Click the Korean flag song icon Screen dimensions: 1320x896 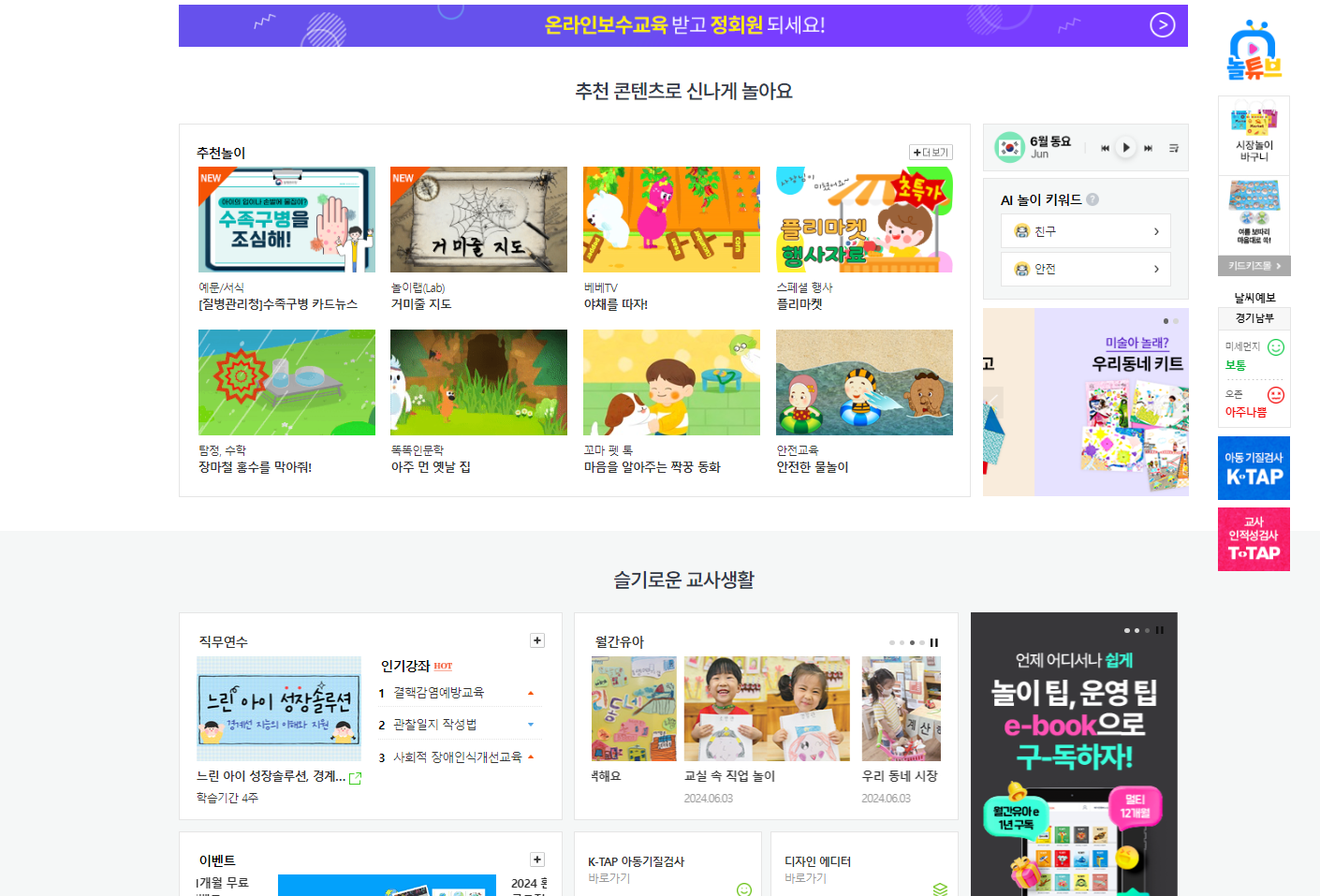tap(1009, 147)
